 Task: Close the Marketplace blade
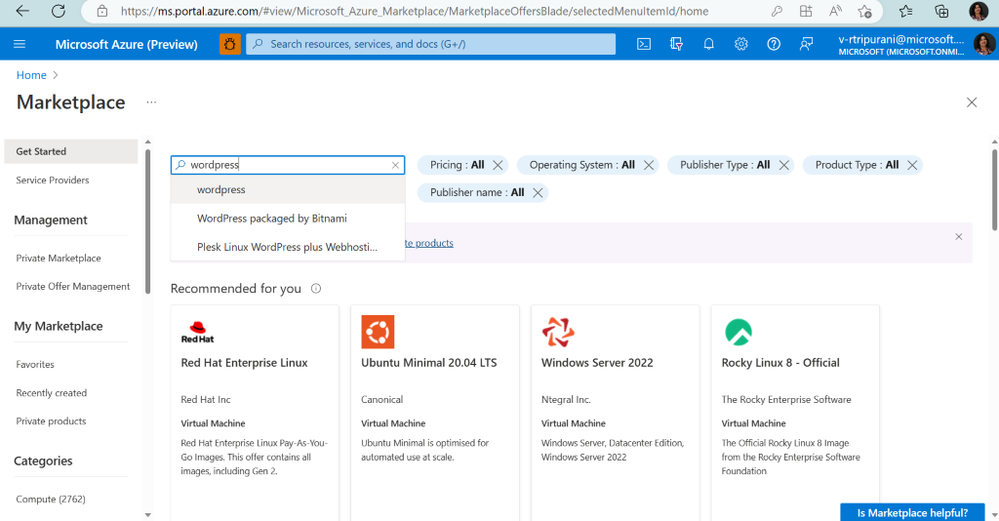tap(971, 103)
